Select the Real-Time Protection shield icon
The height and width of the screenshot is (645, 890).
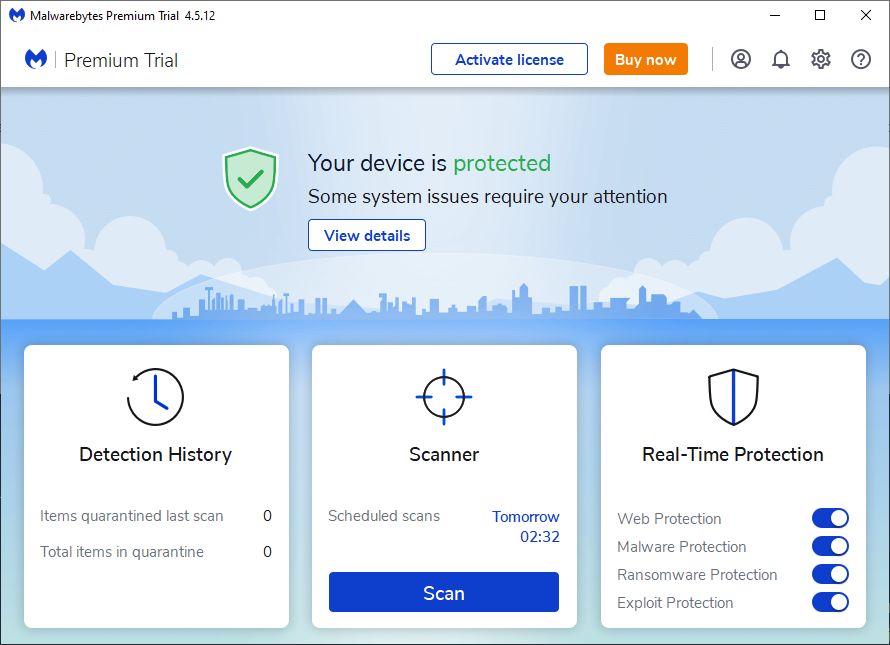coord(733,396)
